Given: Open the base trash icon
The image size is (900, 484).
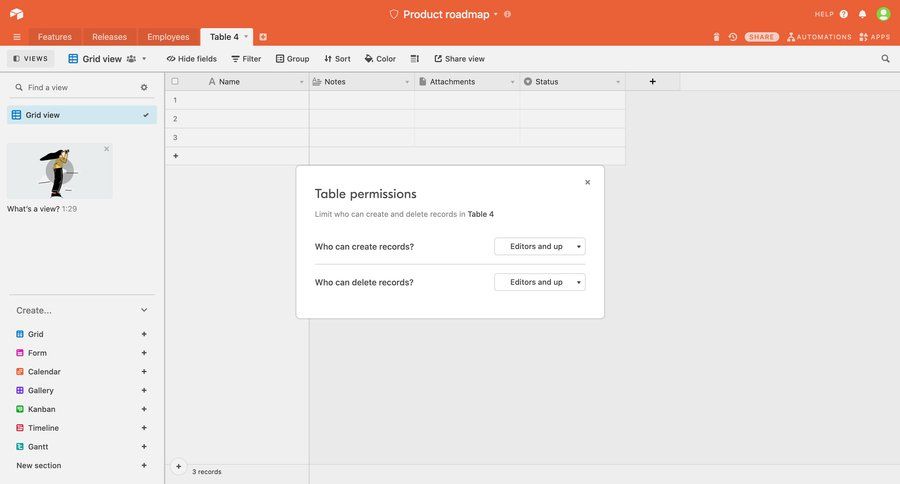Looking at the screenshot, I should (x=716, y=37).
